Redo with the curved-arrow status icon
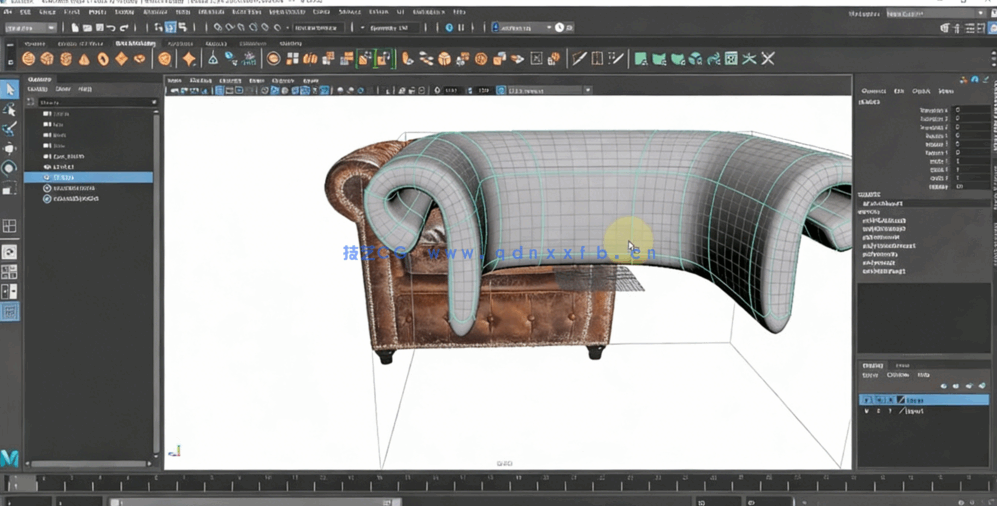Image resolution: width=997 pixels, height=506 pixels. pos(123,27)
